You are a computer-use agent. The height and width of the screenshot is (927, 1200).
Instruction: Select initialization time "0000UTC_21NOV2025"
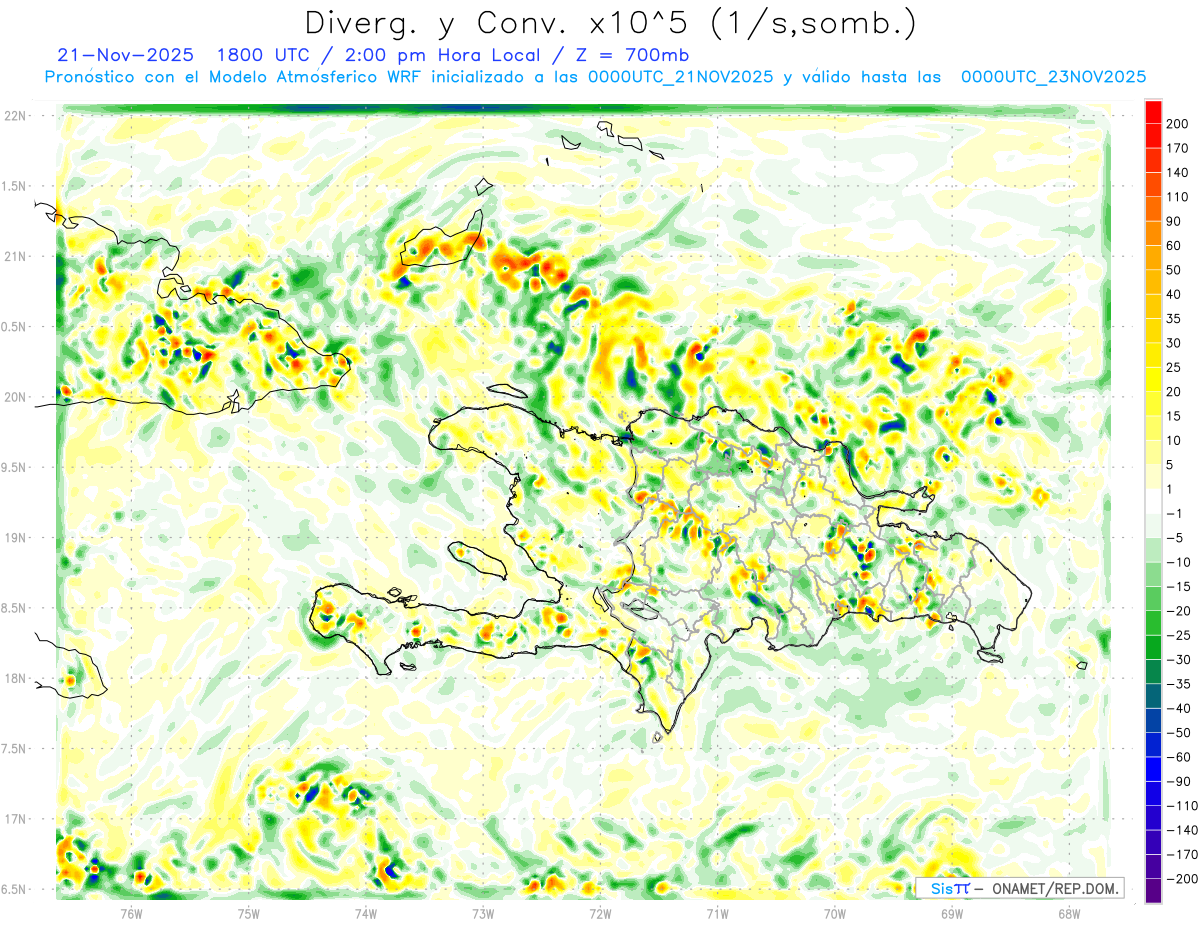[x=680, y=77]
